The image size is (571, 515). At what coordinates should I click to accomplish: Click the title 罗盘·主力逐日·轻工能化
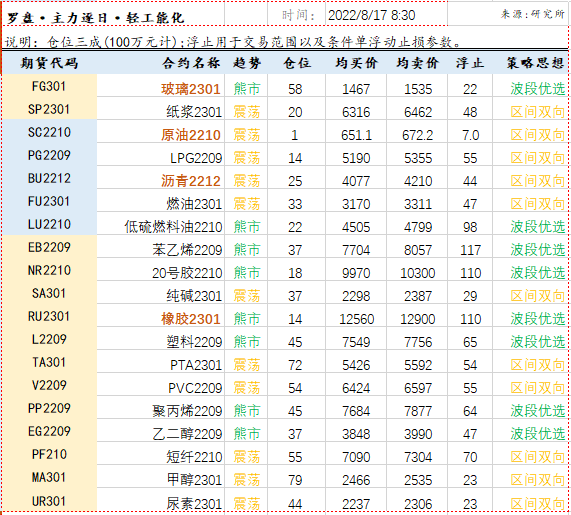point(96,18)
